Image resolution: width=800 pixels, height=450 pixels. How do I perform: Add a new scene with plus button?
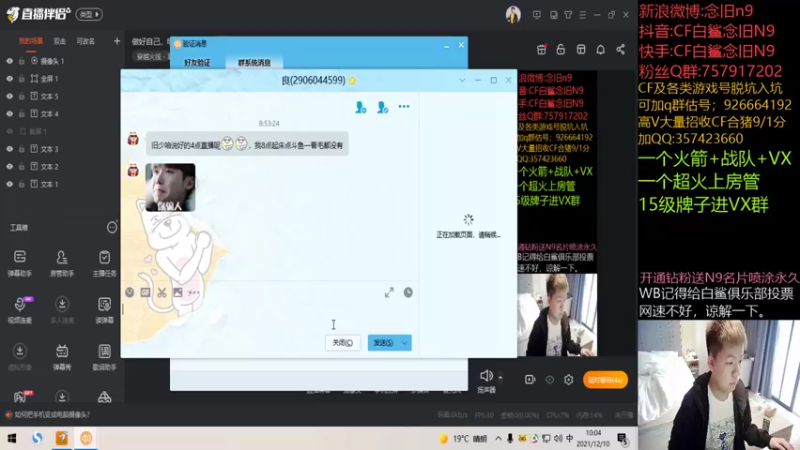[x=117, y=41]
